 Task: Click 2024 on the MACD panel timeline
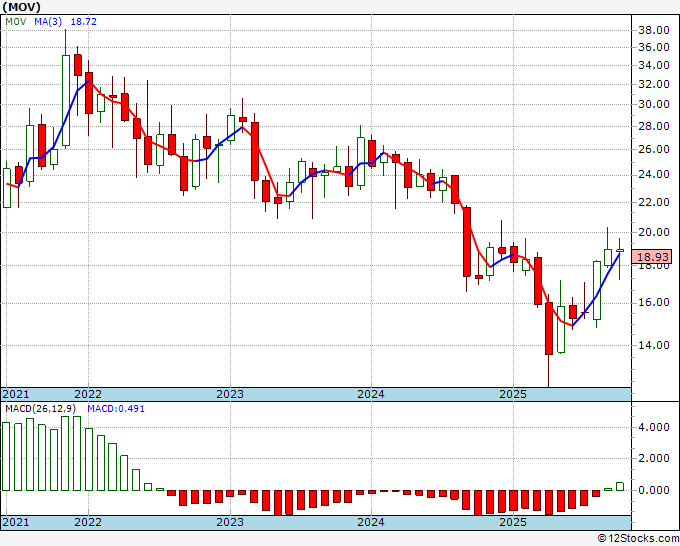tap(371, 522)
